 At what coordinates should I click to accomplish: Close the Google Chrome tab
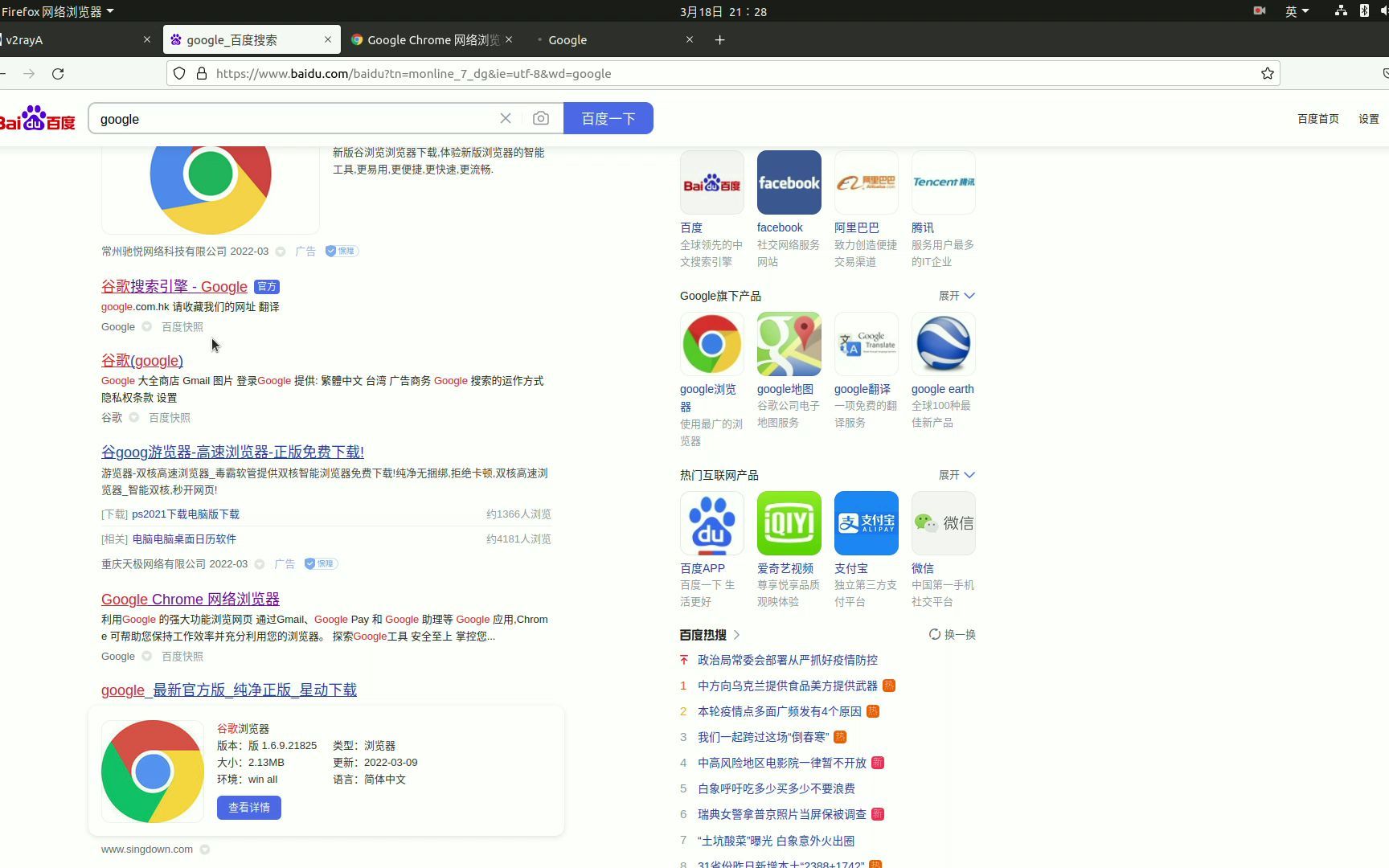pyautogui.click(x=509, y=39)
